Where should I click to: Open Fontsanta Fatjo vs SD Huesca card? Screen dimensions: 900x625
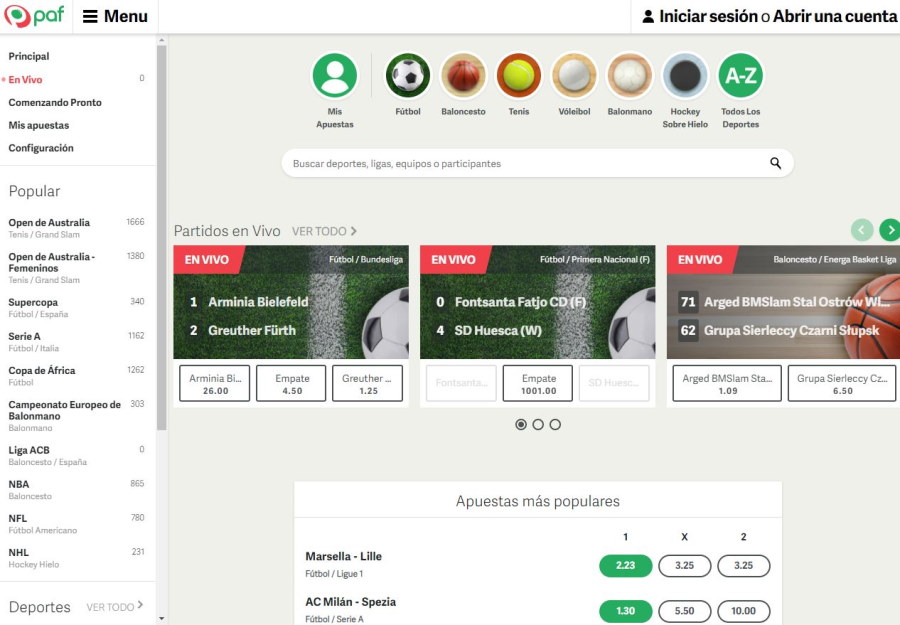click(x=537, y=302)
